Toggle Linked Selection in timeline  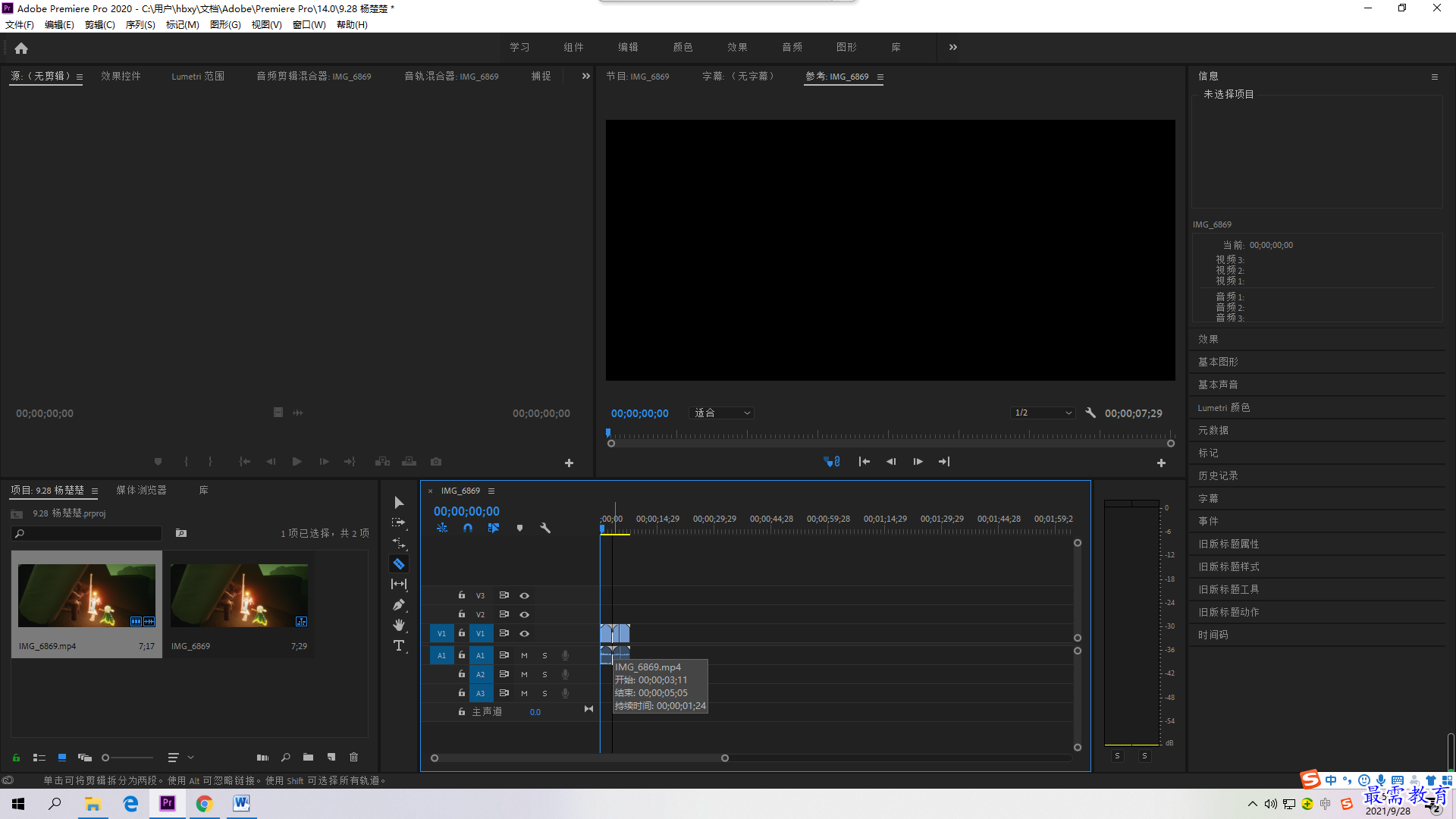(494, 528)
